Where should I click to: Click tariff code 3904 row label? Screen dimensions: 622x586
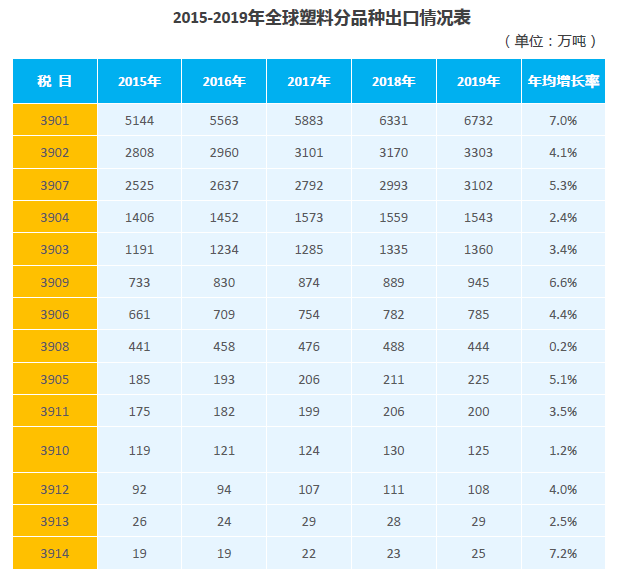pos(55,217)
